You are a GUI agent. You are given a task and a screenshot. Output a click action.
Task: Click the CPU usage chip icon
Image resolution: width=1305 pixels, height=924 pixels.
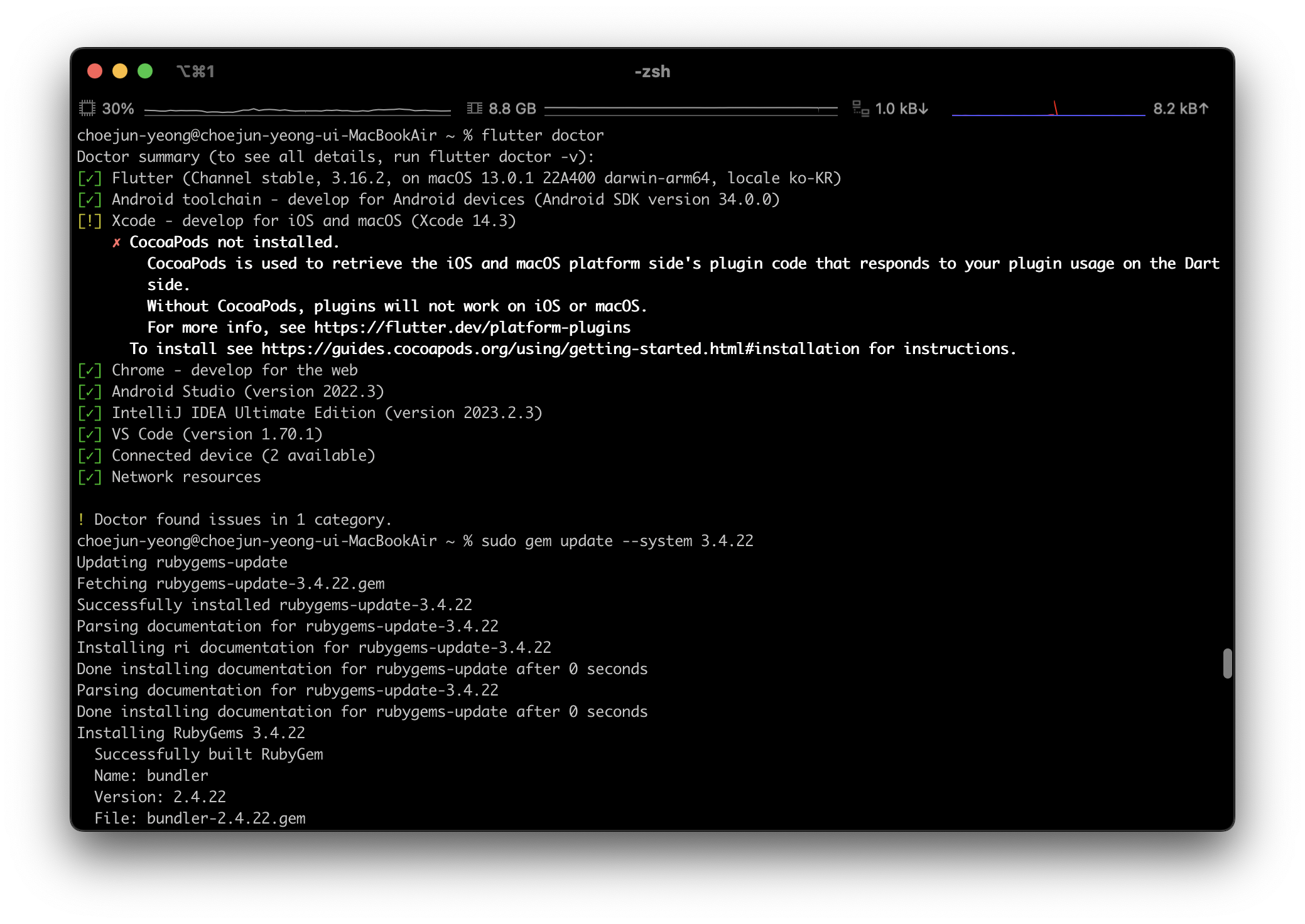(x=87, y=109)
